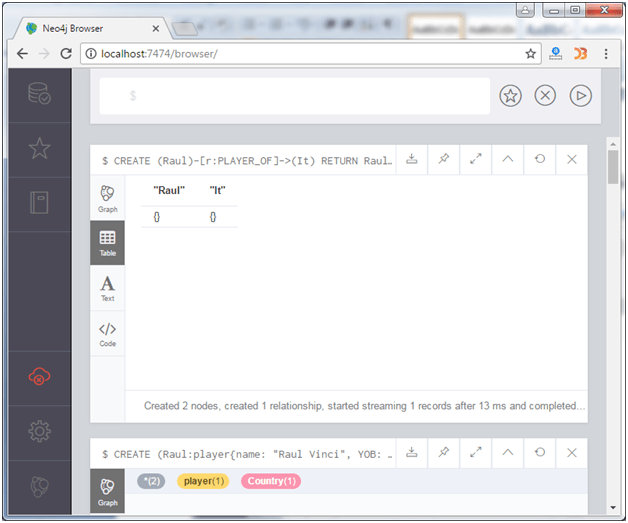Clear the editor with the circled X
Screen dimensions: 628x523
(x=545, y=96)
